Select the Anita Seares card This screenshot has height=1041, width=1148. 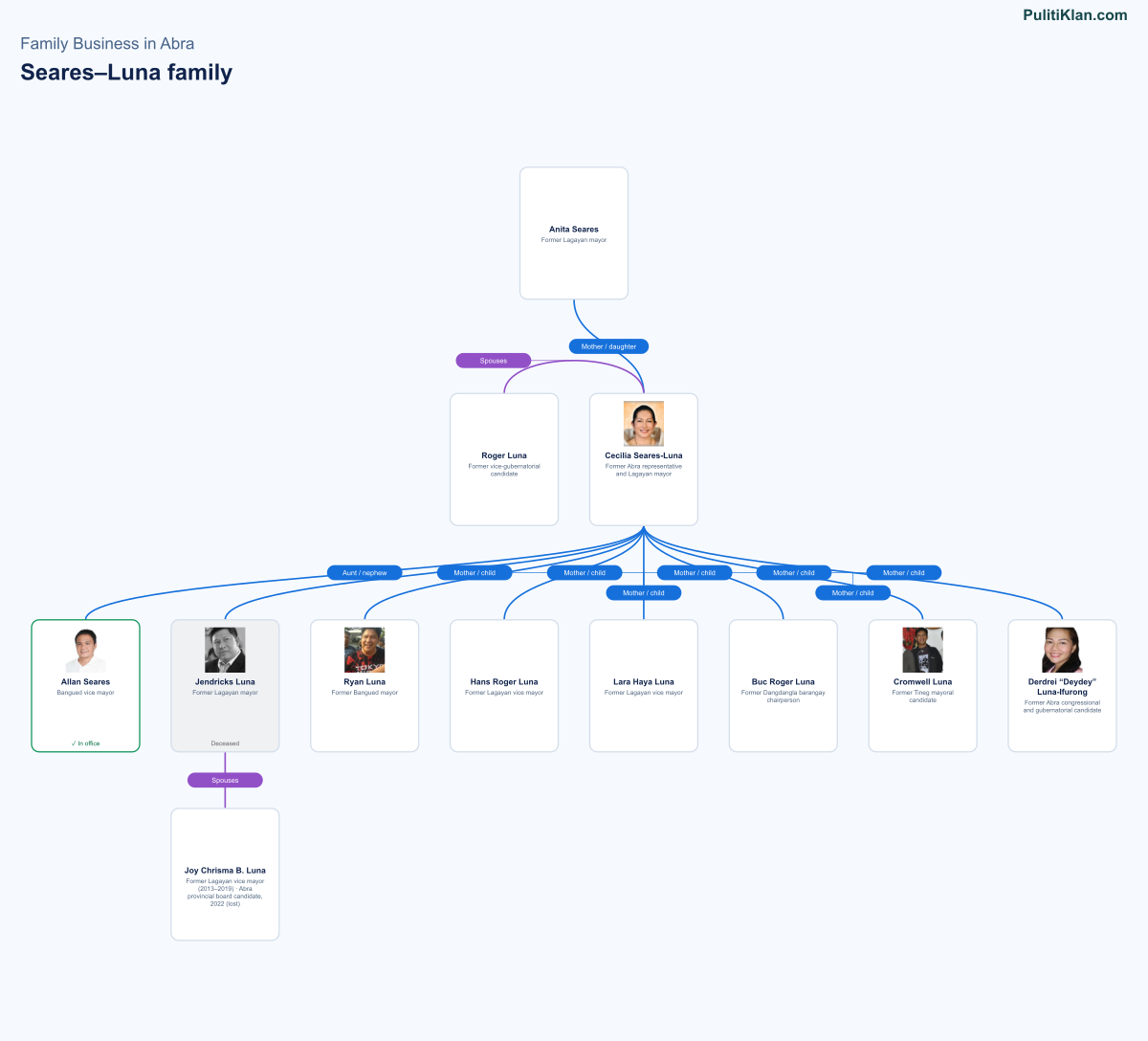click(x=574, y=233)
